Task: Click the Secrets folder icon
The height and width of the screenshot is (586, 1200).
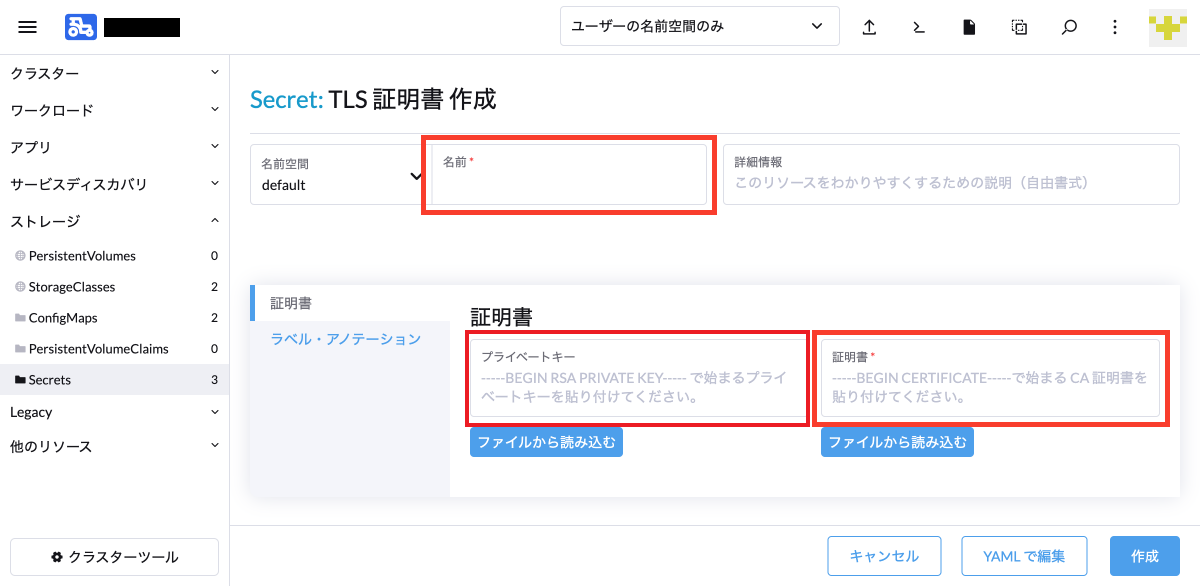Action: point(20,380)
